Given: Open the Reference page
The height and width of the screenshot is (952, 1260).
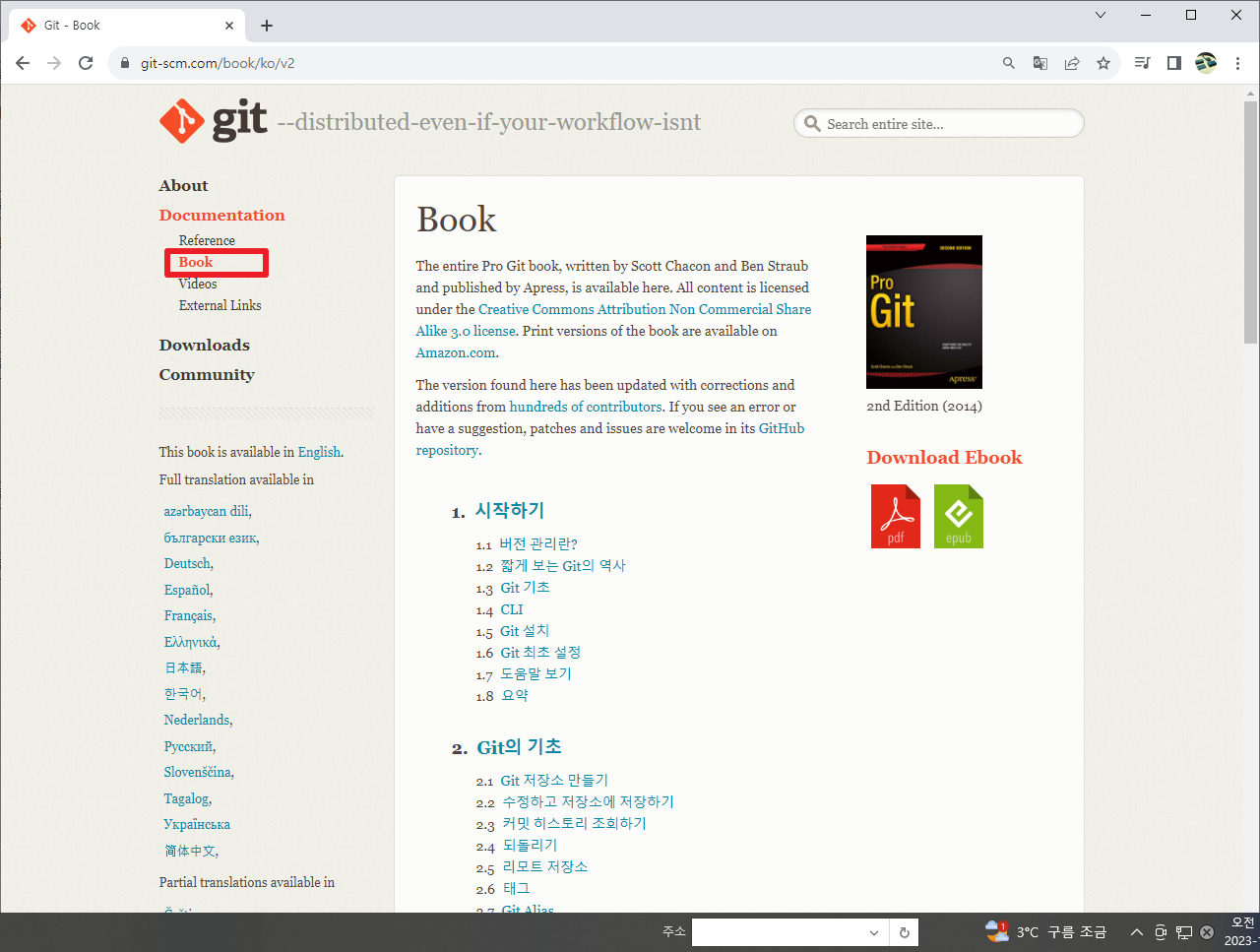Looking at the screenshot, I should tap(207, 240).
